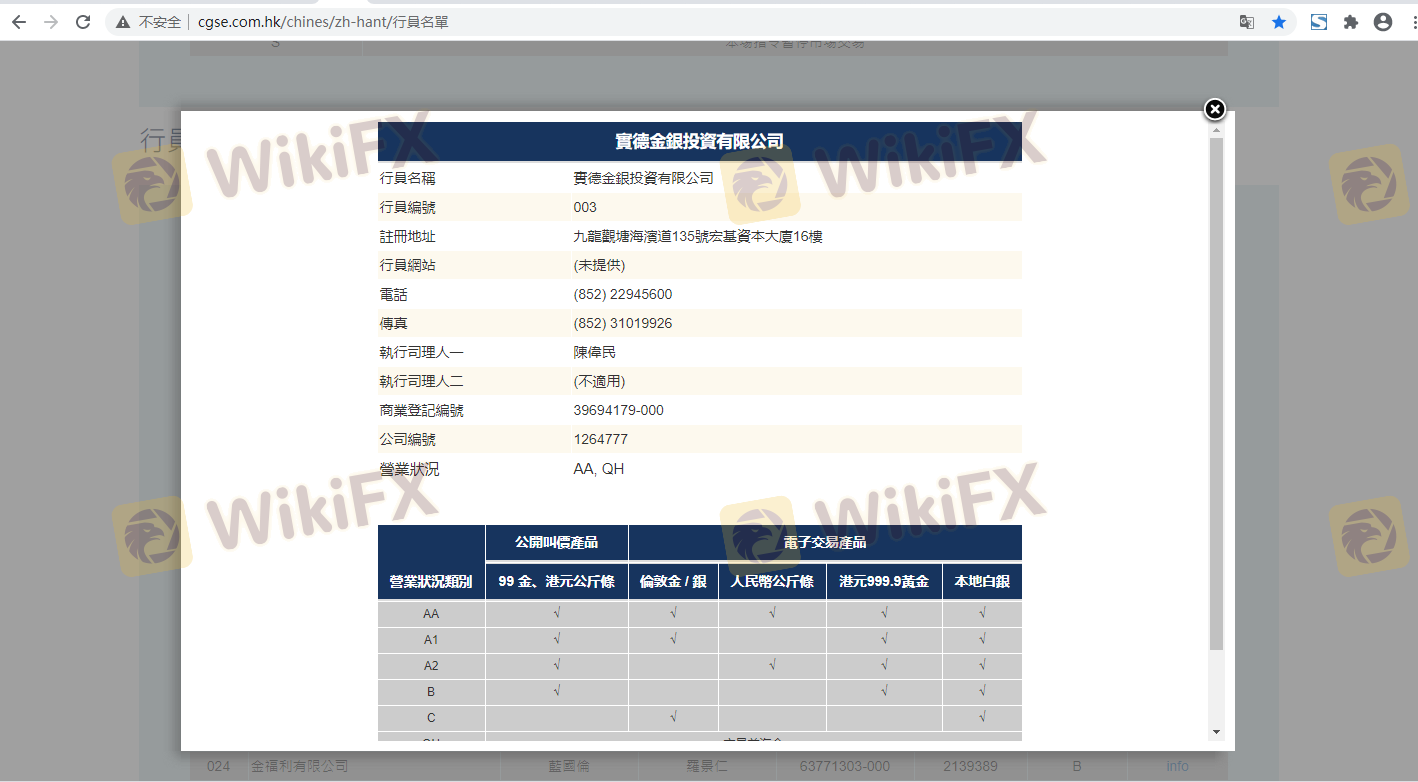
Task: Click AA row checkmark under 人民幣公斤條
Action: tap(772, 613)
